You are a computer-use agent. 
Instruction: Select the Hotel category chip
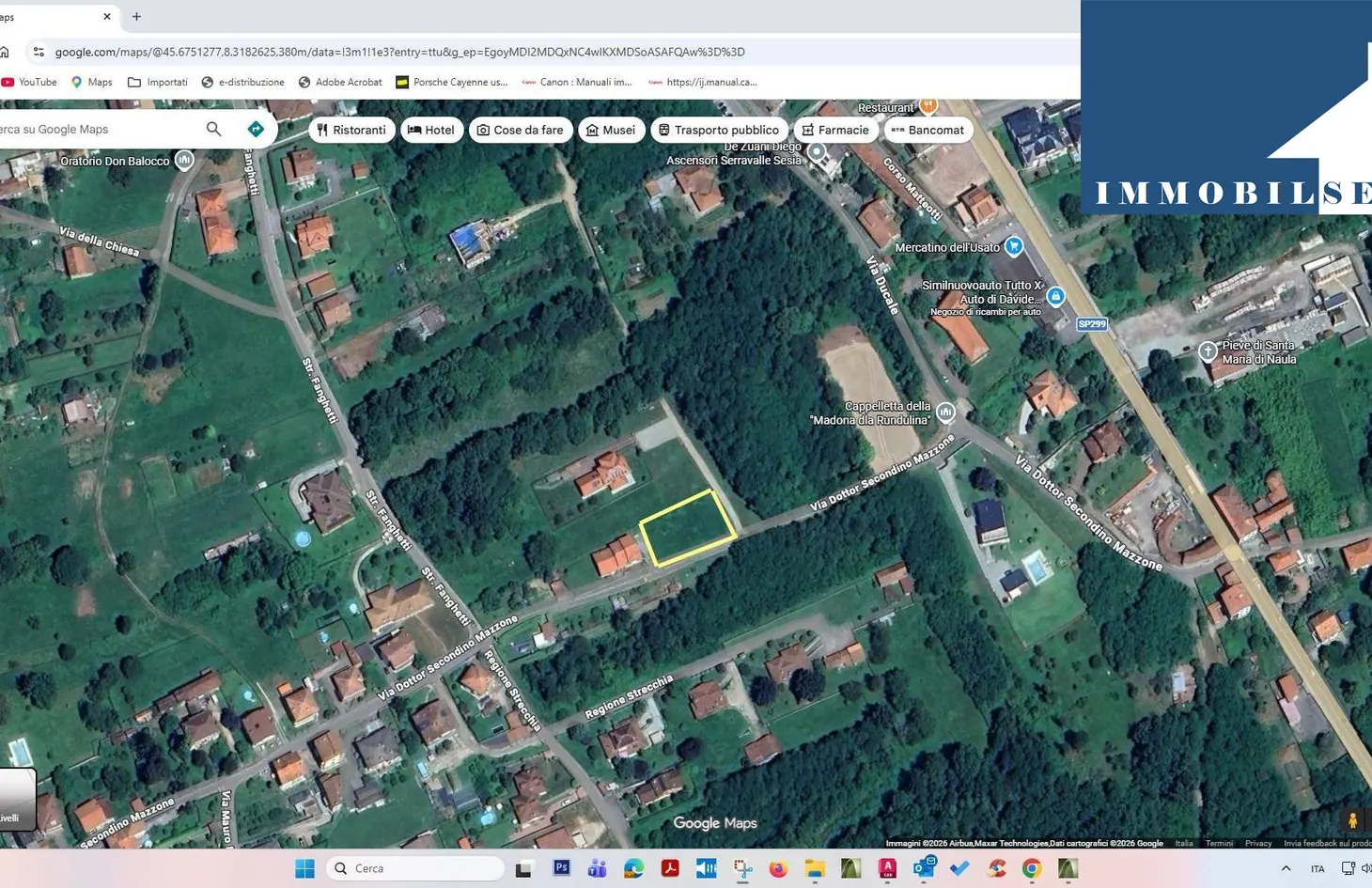coord(432,130)
